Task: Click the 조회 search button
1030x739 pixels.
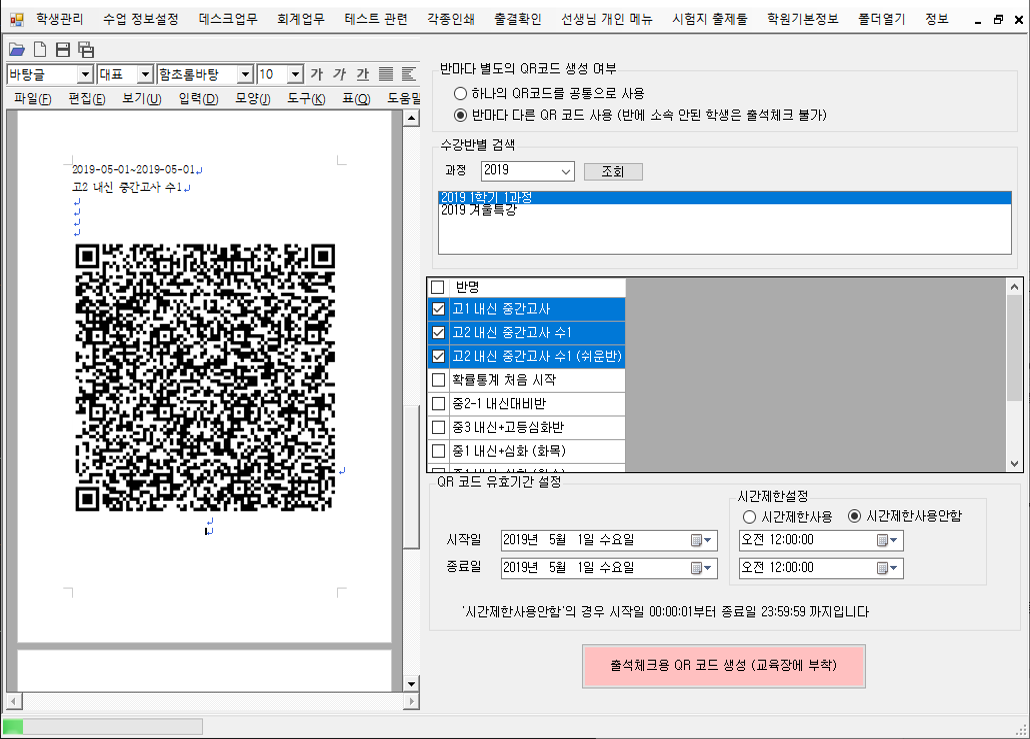Action: click(x=613, y=171)
